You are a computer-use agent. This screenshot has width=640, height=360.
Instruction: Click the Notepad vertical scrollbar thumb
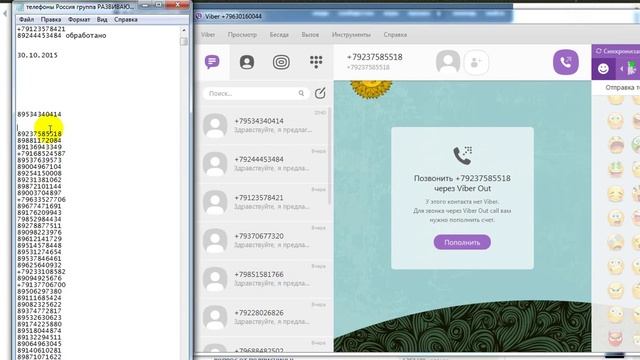coord(184,41)
